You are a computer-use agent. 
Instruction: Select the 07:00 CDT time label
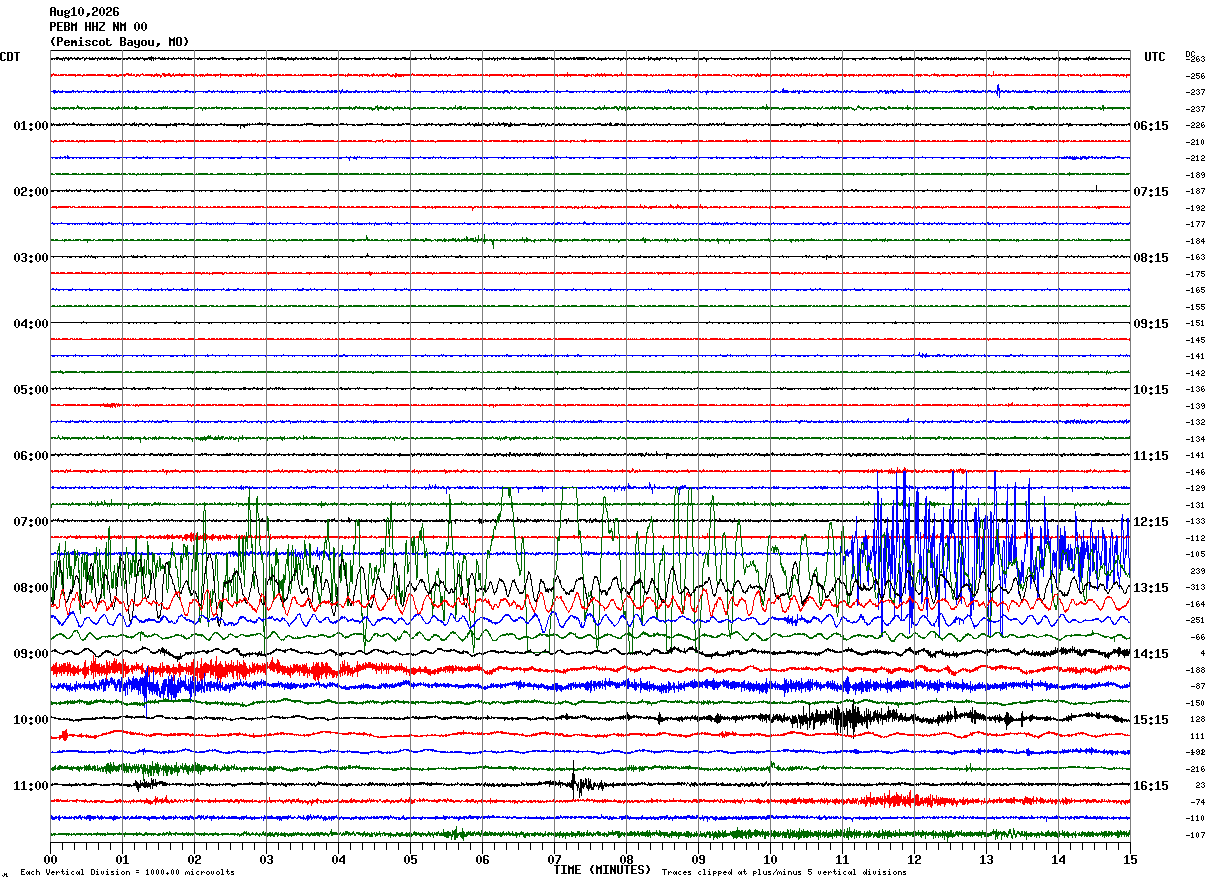(x=31, y=522)
